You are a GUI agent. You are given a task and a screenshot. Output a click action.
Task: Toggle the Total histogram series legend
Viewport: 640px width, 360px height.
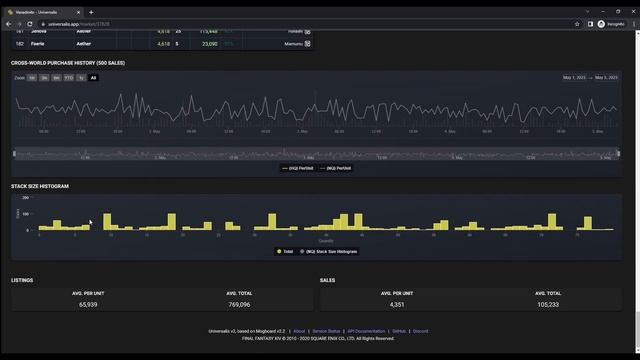(x=285, y=251)
